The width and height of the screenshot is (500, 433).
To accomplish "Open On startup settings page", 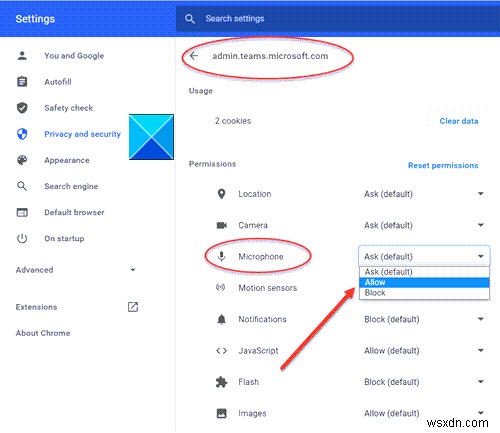I will click(x=64, y=239).
